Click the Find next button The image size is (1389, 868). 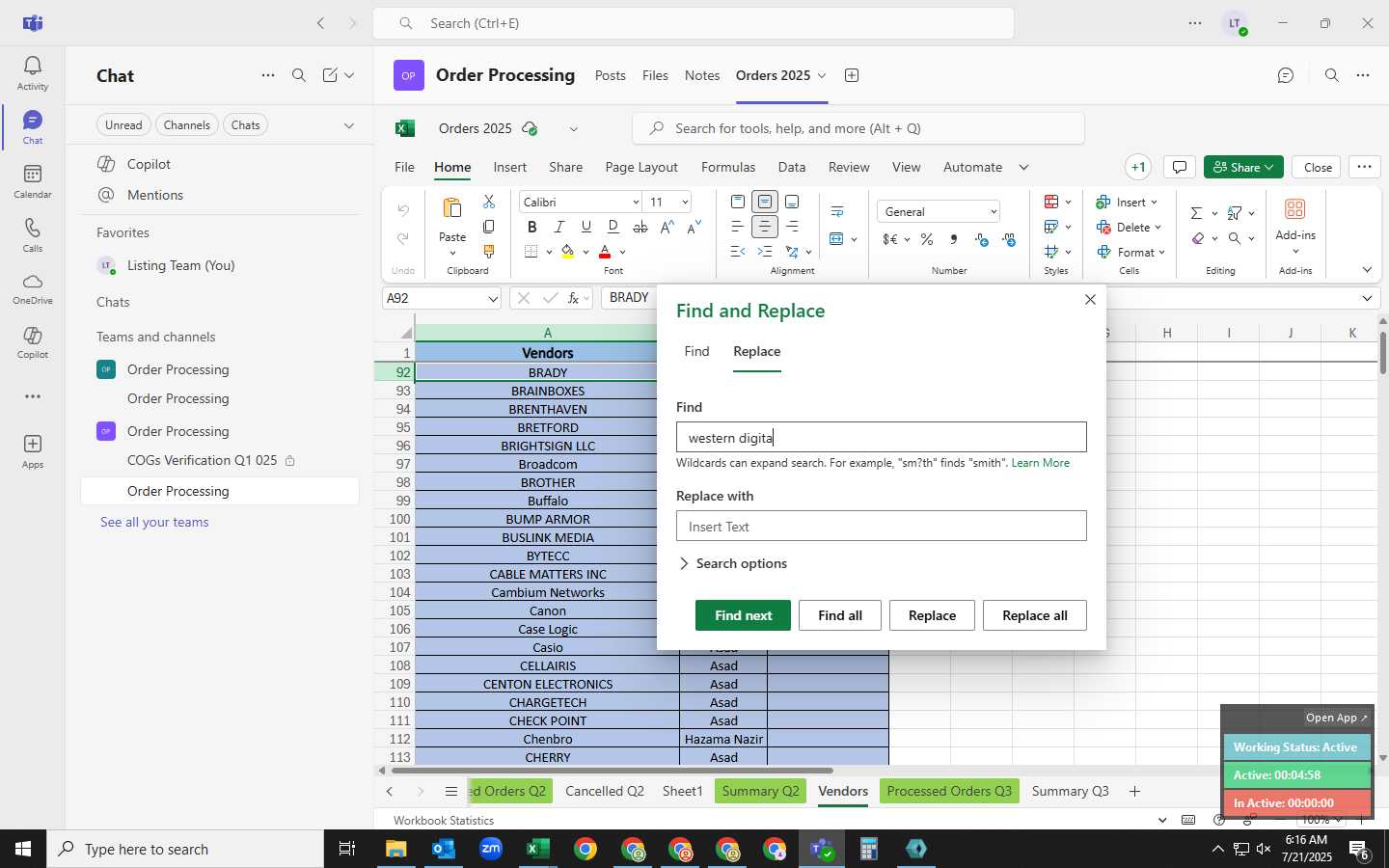coord(743,615)
